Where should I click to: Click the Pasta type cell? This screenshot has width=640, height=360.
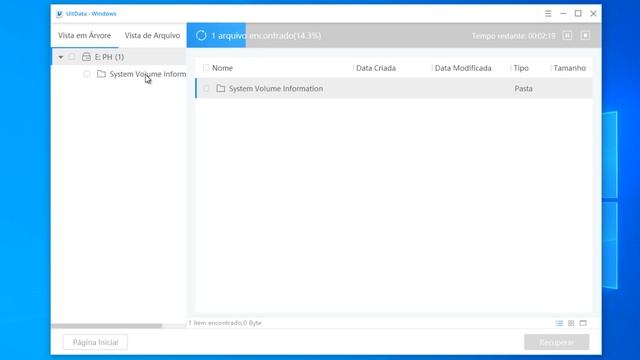click(523, 88)
